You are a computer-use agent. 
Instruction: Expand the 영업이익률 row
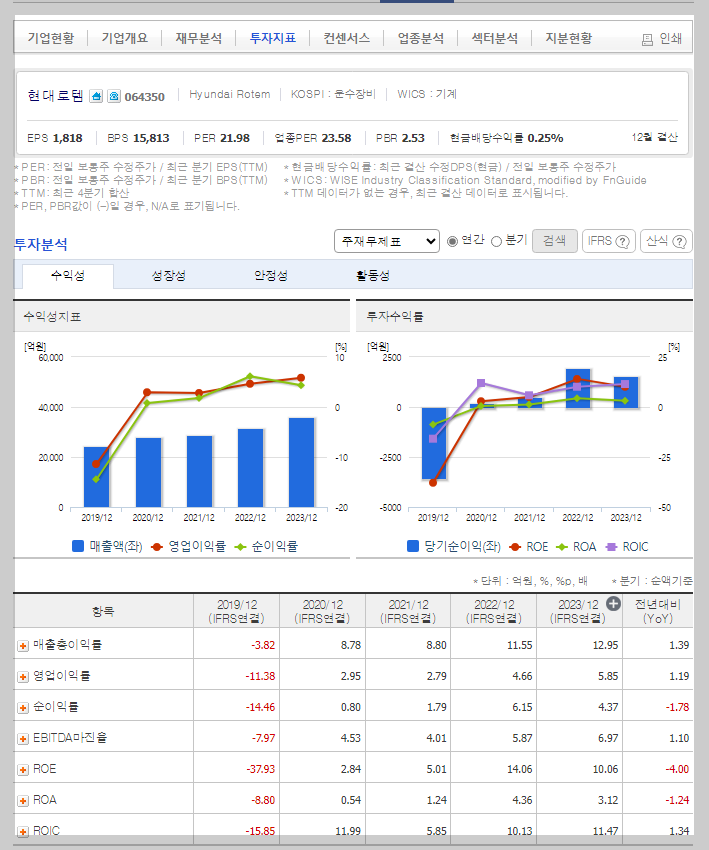(23, 677)
